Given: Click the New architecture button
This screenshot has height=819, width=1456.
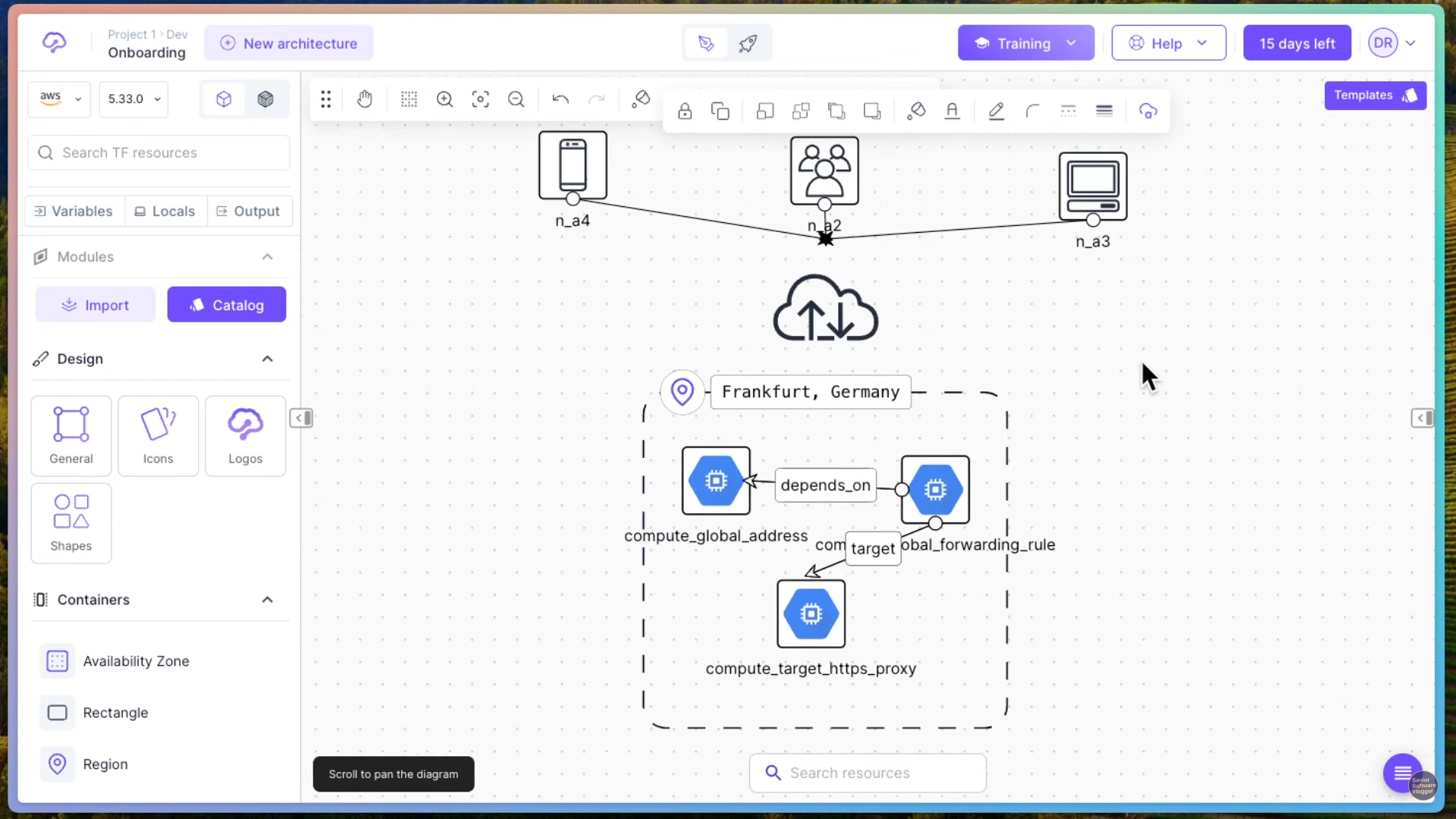Looking at the screenshot, I should [x=289, y=43].
